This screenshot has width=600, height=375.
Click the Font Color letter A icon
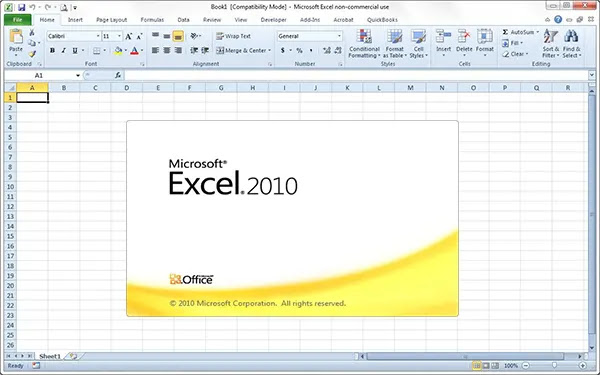(x=134, y=51)
